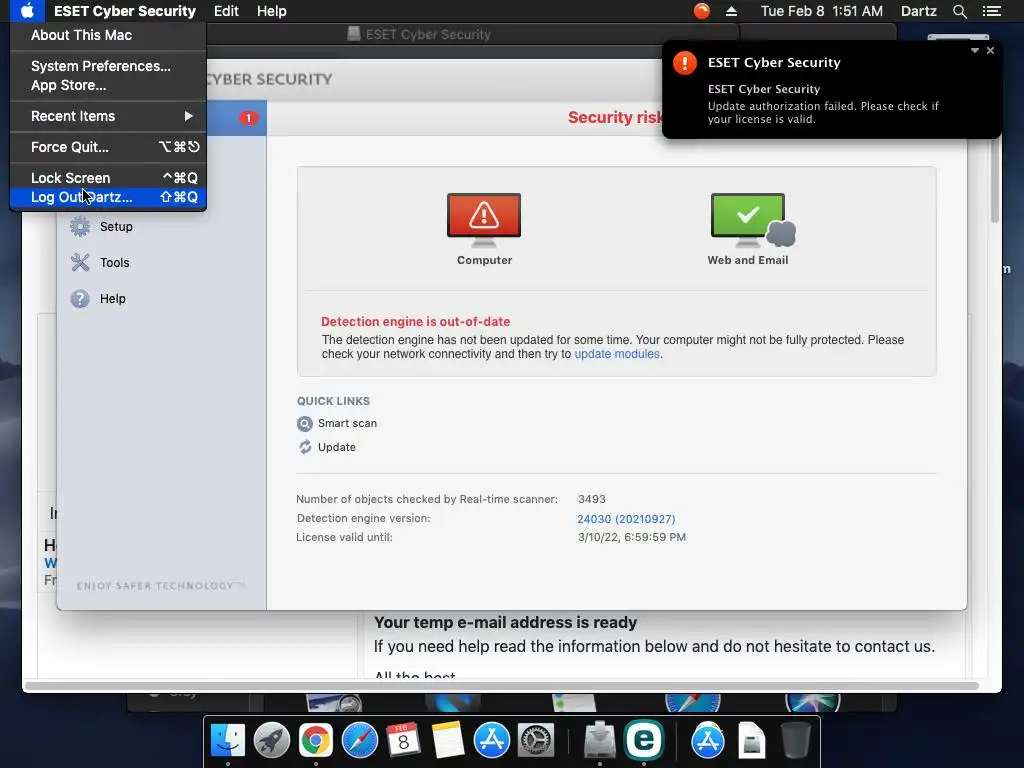Click the ESET window vertical scrollbar
Image resolution: width=1024 pixels, height=768 pixels.
point(994,181)
